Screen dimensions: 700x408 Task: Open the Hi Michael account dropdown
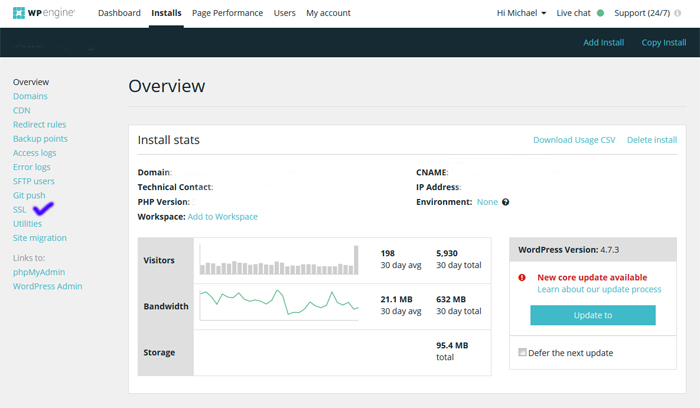pyautogui.click(x=521, y=13)
